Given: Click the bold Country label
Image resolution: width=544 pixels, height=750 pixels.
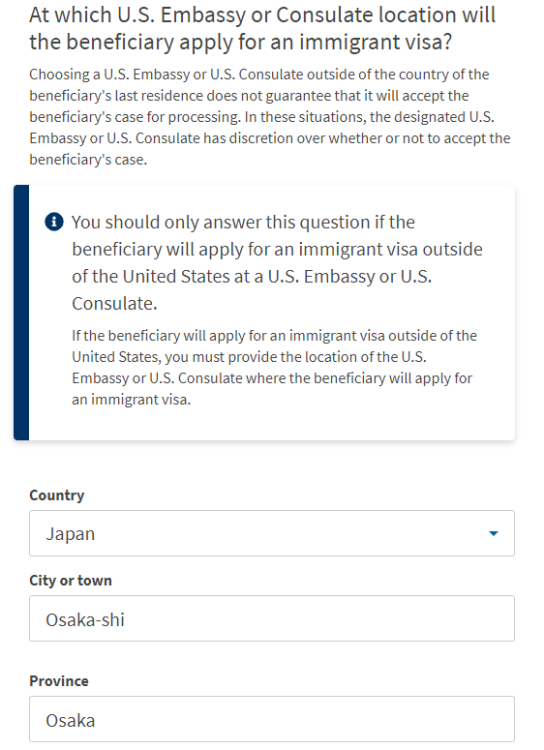Looking at the screenshot, I should tap(56, 495).
